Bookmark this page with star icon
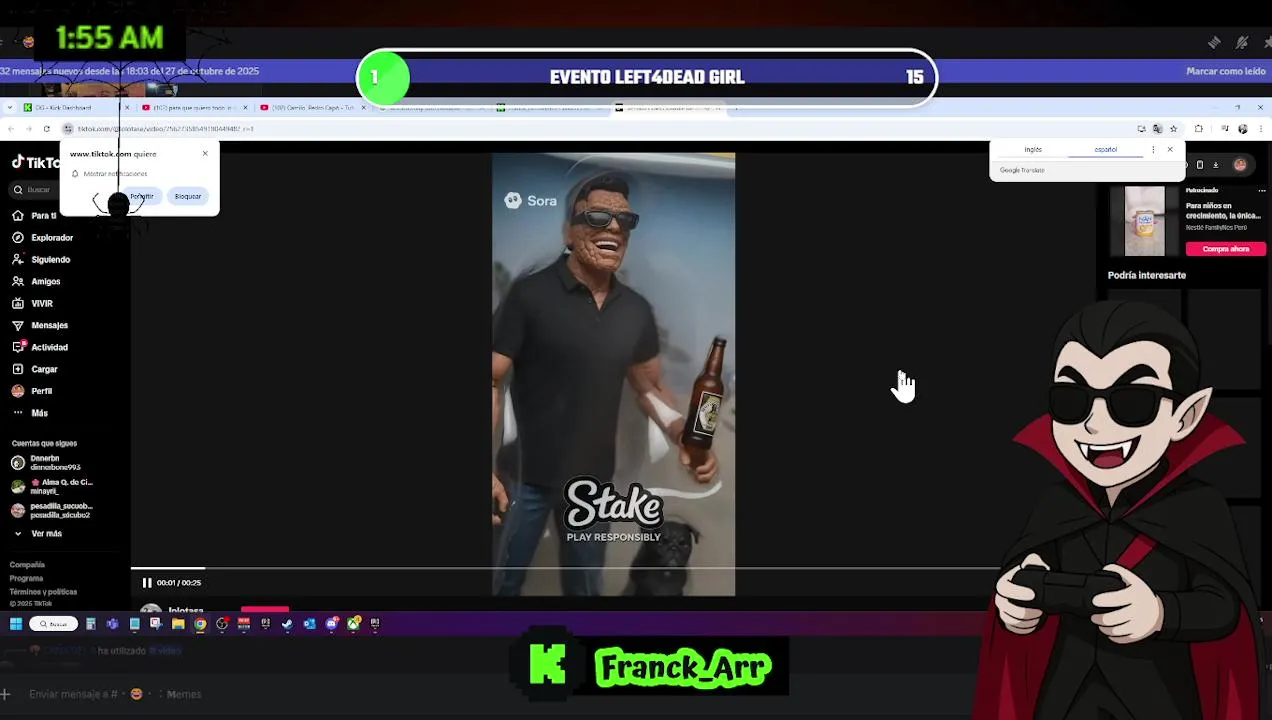The width and height of the screenshot is (1272, 720). tap(1173, 129)
